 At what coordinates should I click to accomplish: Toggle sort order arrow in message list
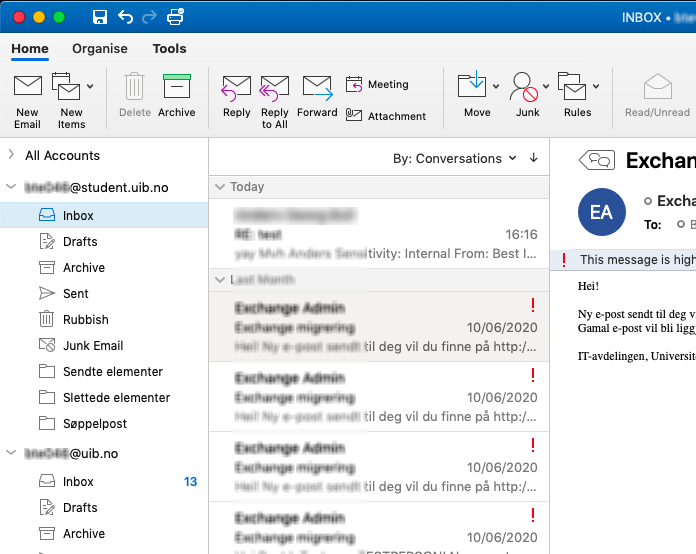click(534, 158)
